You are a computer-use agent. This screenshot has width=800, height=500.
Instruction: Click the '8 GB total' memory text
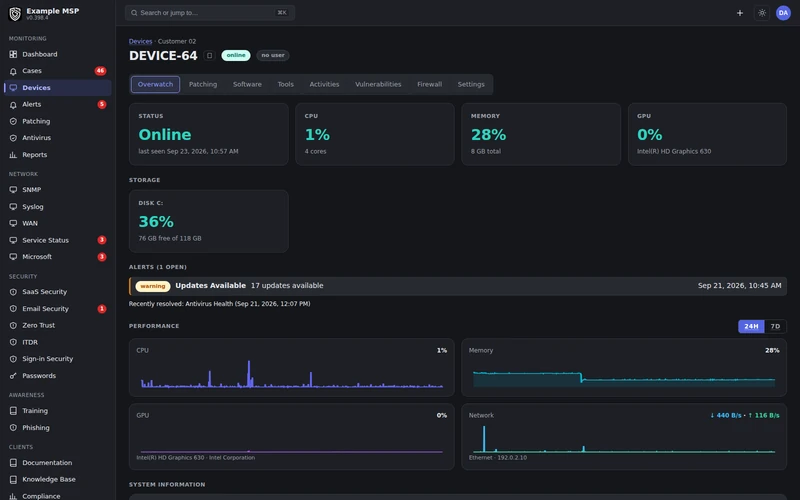click(x=486, y=152)
